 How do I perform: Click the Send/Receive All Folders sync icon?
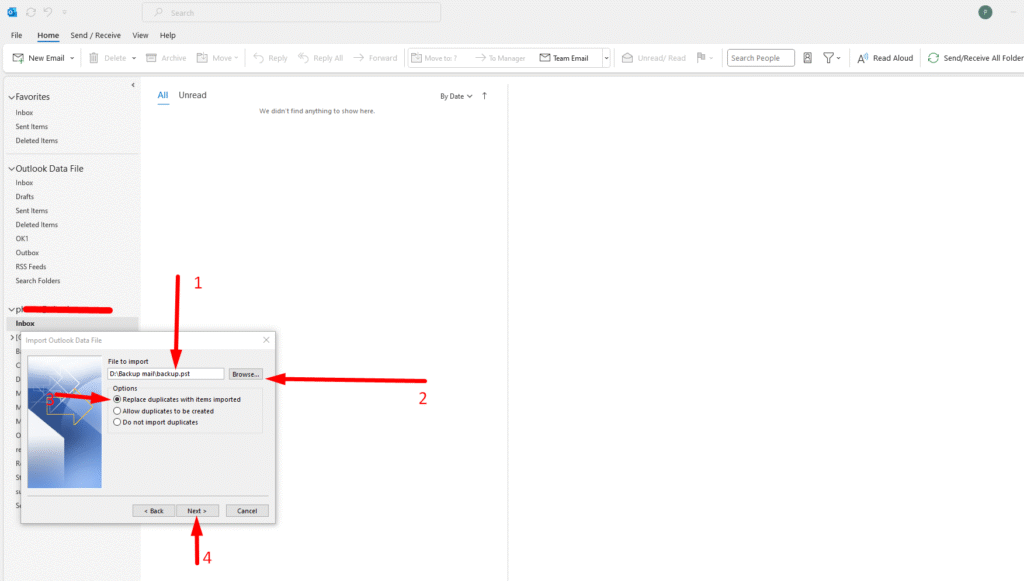point(933,58)
